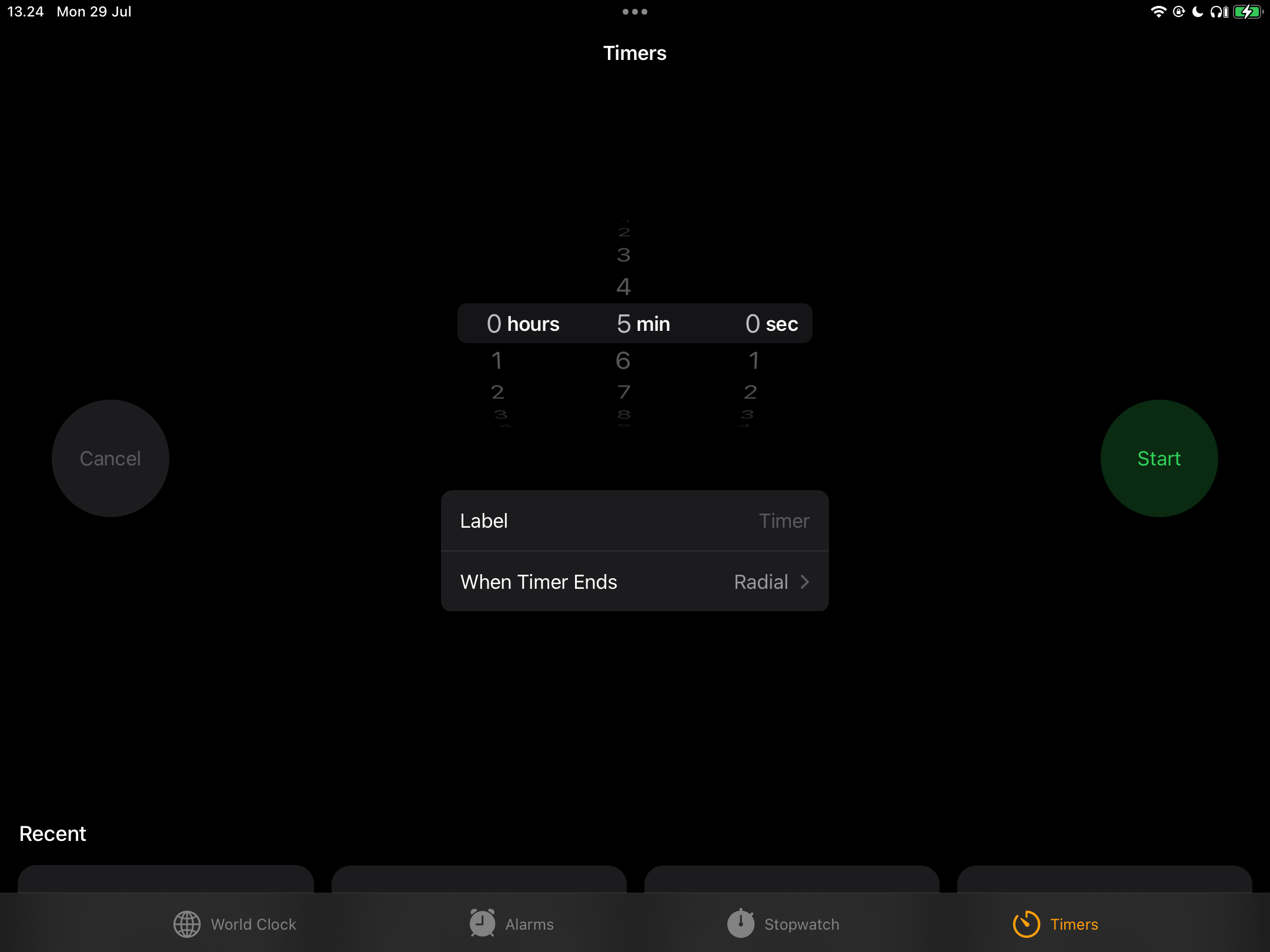Image resolution: width=1270 pixels, height=952 pixels.
Task: Click the Start timer button
Action: (1158, 458)
